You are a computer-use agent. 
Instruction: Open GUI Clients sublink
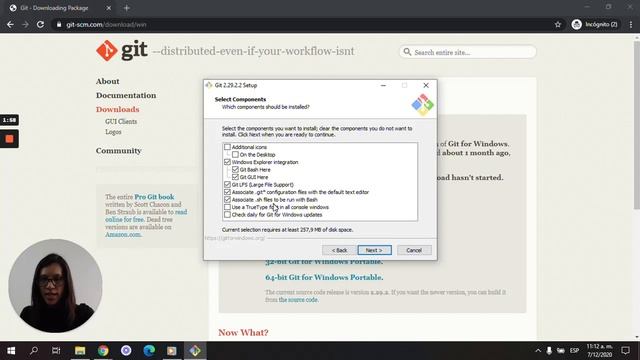point(121,122)
